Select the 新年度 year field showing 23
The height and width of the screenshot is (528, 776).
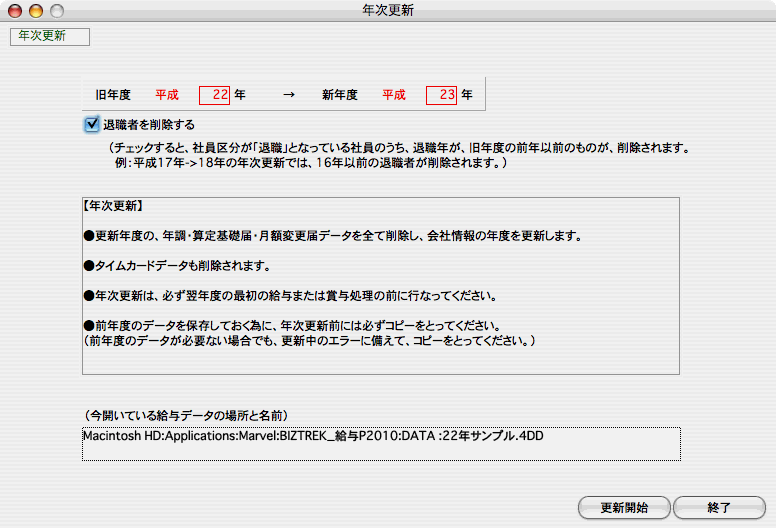pos(441,95)
